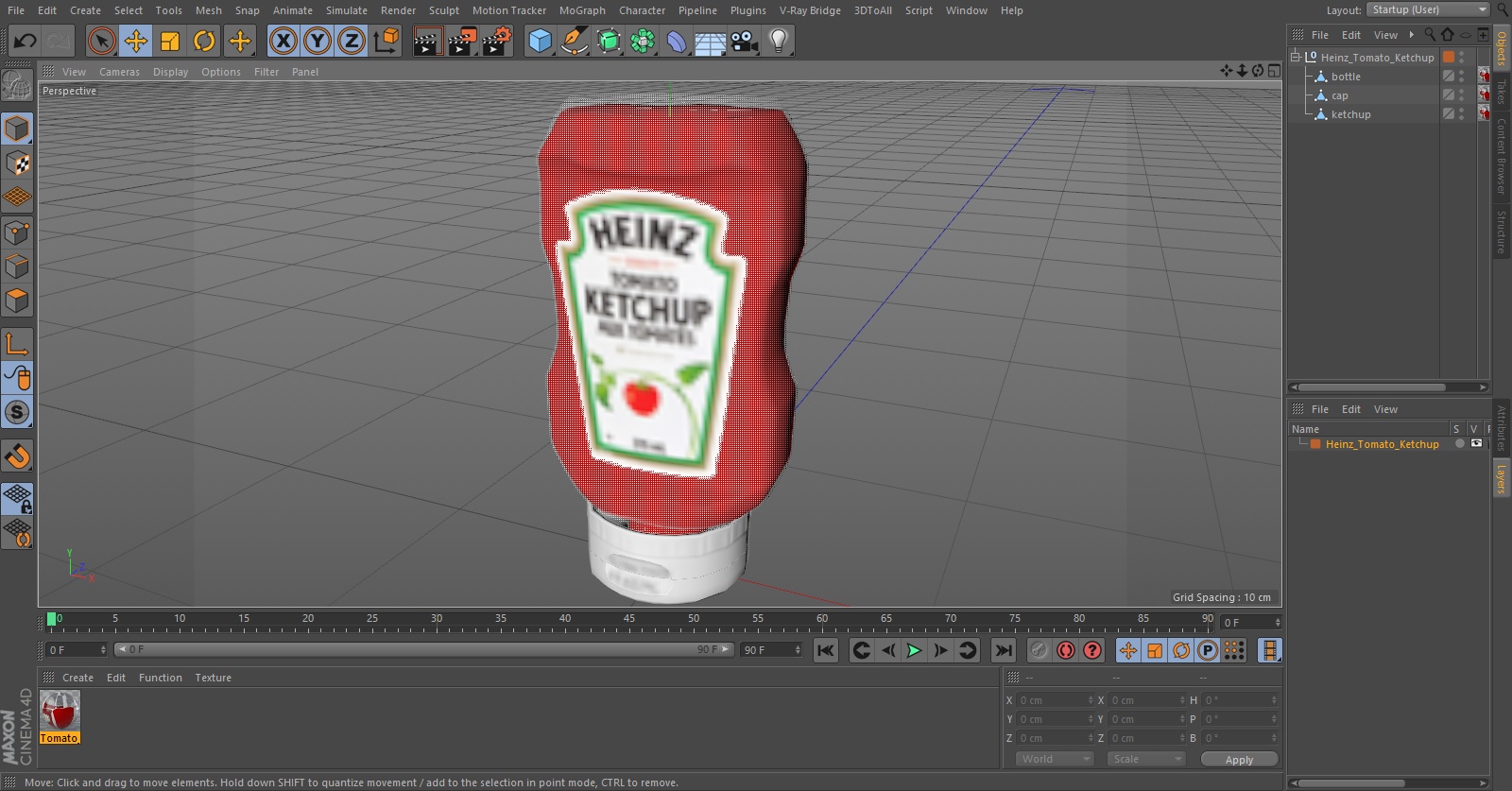Open the viewport Cameras menu
The width and height of the screenshot is (1512, 791).
(119, 72)
